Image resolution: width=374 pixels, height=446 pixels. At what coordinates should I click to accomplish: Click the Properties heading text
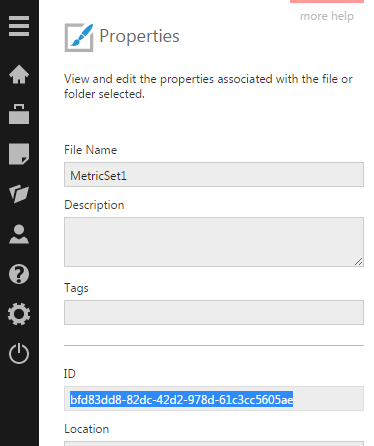139,36
